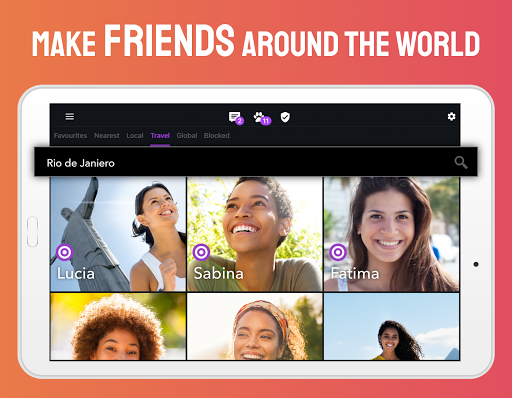Open the messages icon with badge 2
512x398 pixels.
point(236,118)
